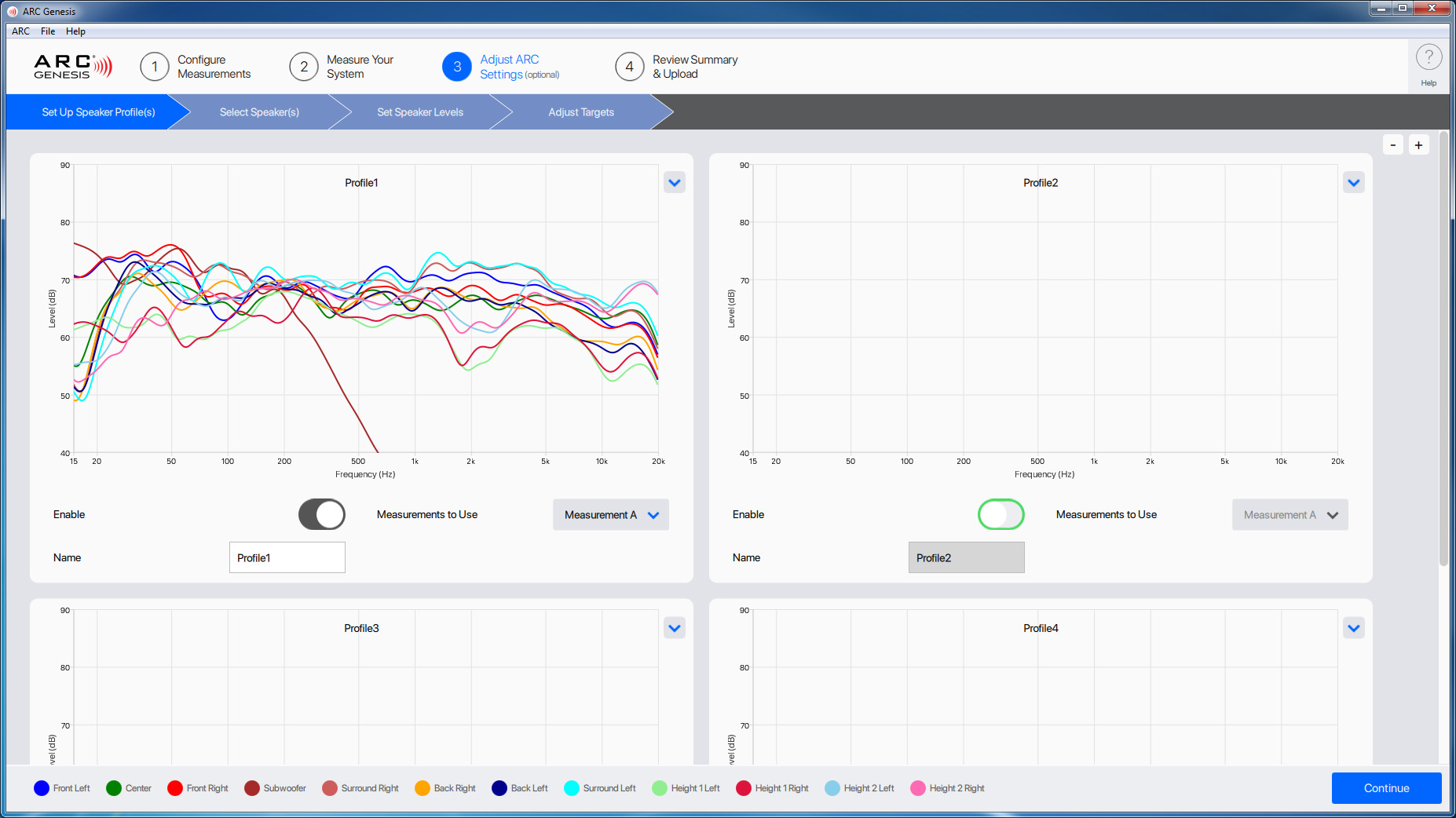Click Back Left navy legend swatch
This screenshot has width=1456, height=818.
[499, 788]
